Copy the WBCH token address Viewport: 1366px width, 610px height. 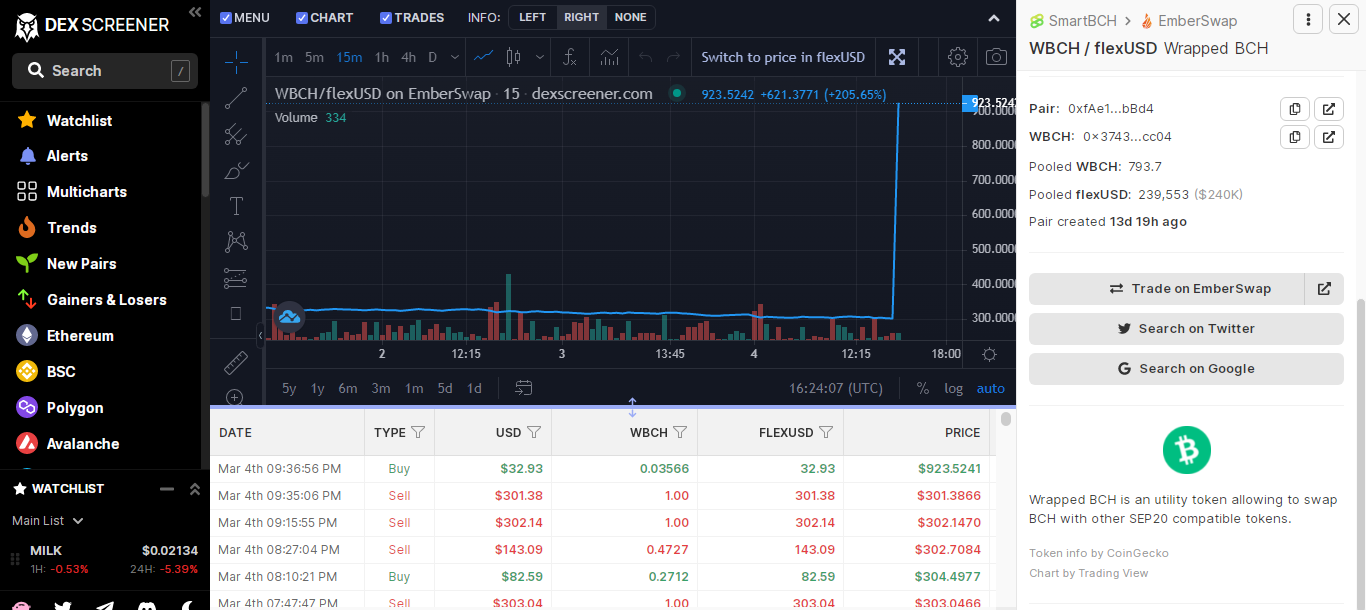pyautogui.click(x=1295, y=137)
